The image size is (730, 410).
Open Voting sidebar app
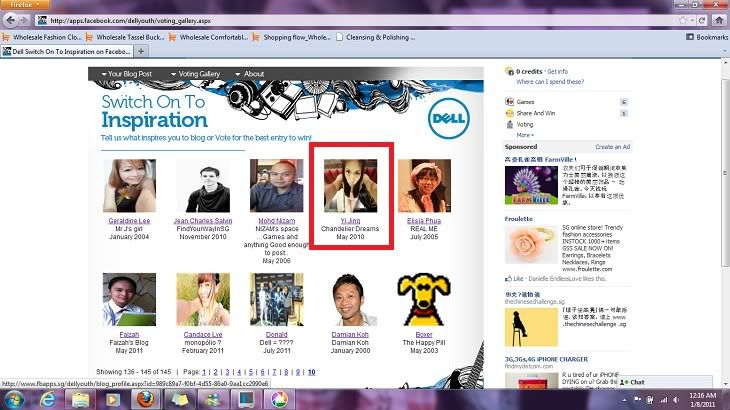525,124
